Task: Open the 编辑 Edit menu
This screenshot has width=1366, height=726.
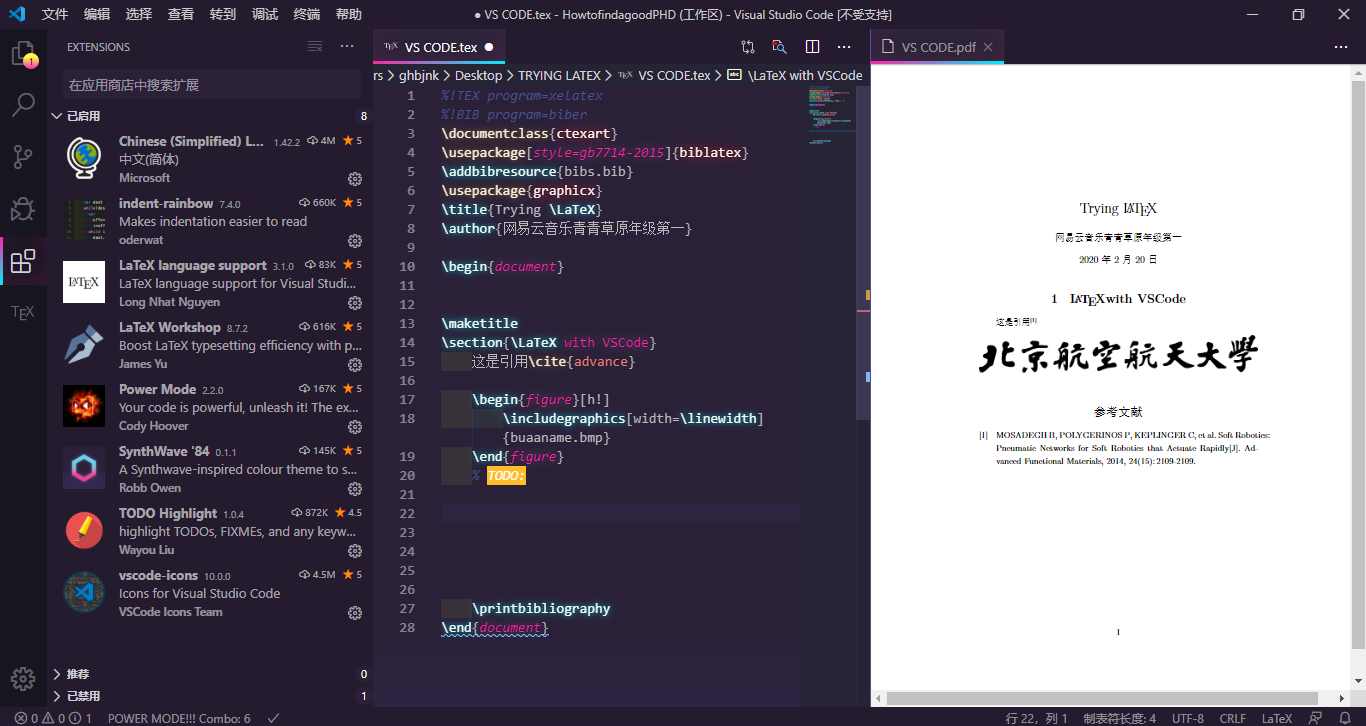Action: tap(97, 14)
